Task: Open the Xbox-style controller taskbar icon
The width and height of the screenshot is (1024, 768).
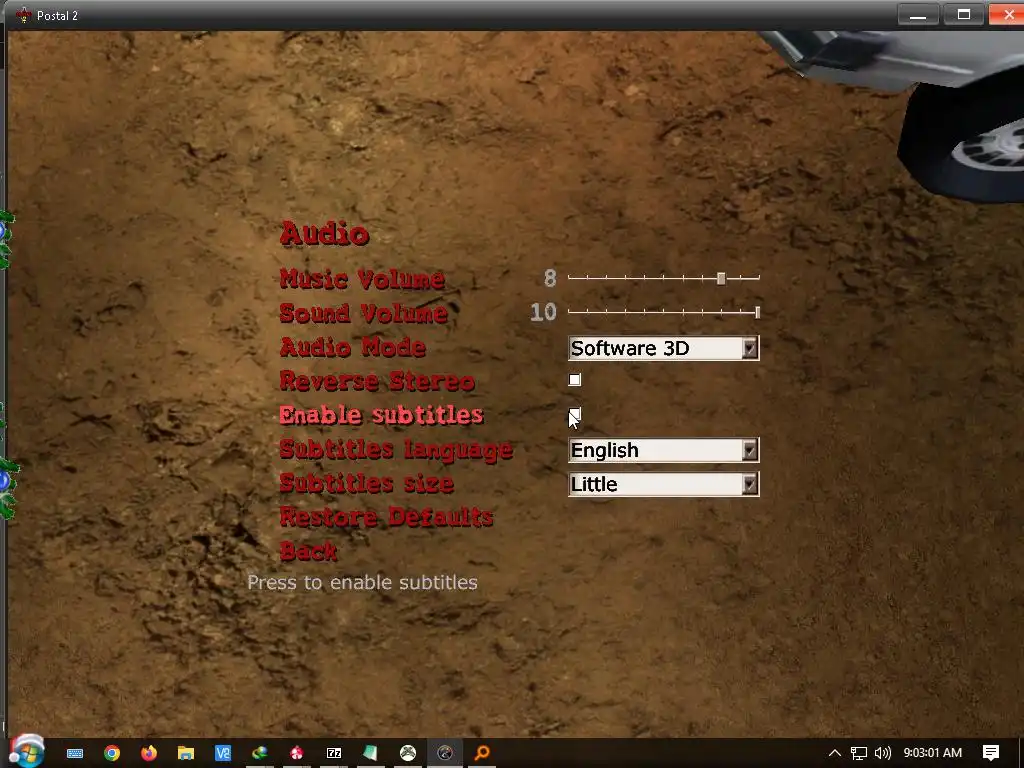Action: tap(408, 753)
